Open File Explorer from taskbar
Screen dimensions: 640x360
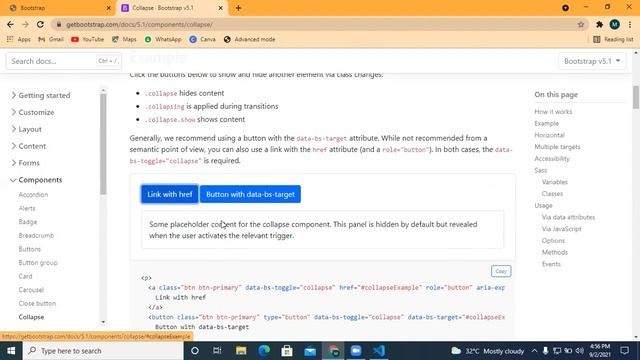tap(241, 351)
